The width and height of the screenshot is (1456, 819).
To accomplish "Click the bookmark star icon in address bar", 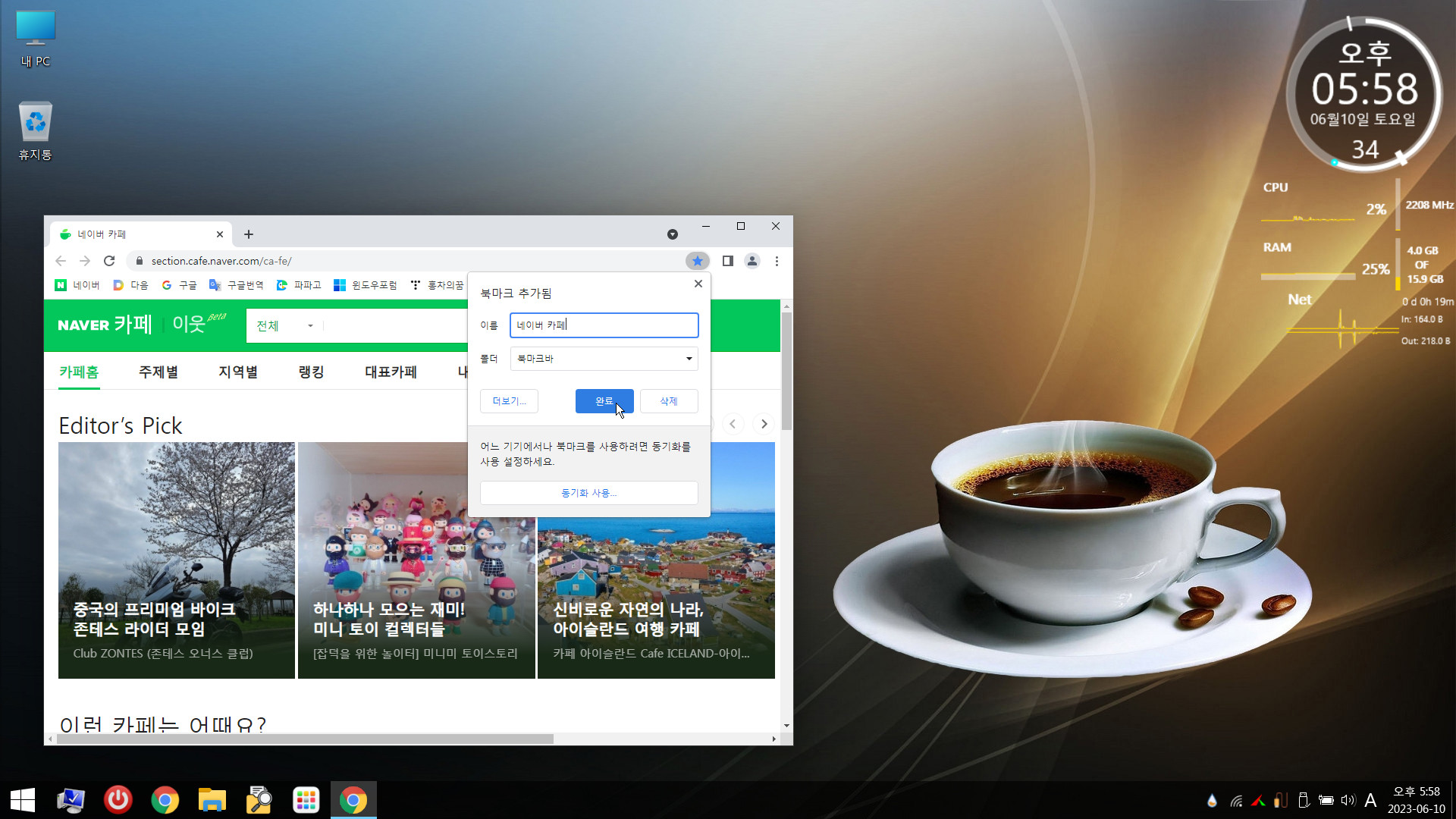I will click(697, 261).
